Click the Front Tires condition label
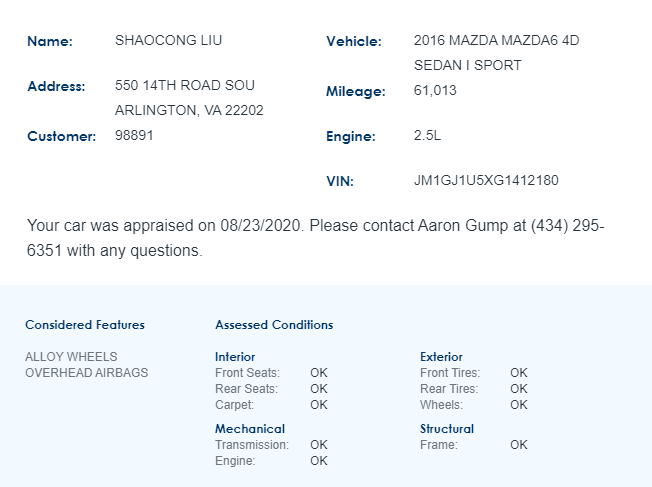Viewport: 652px width, 487px height. 450,373
